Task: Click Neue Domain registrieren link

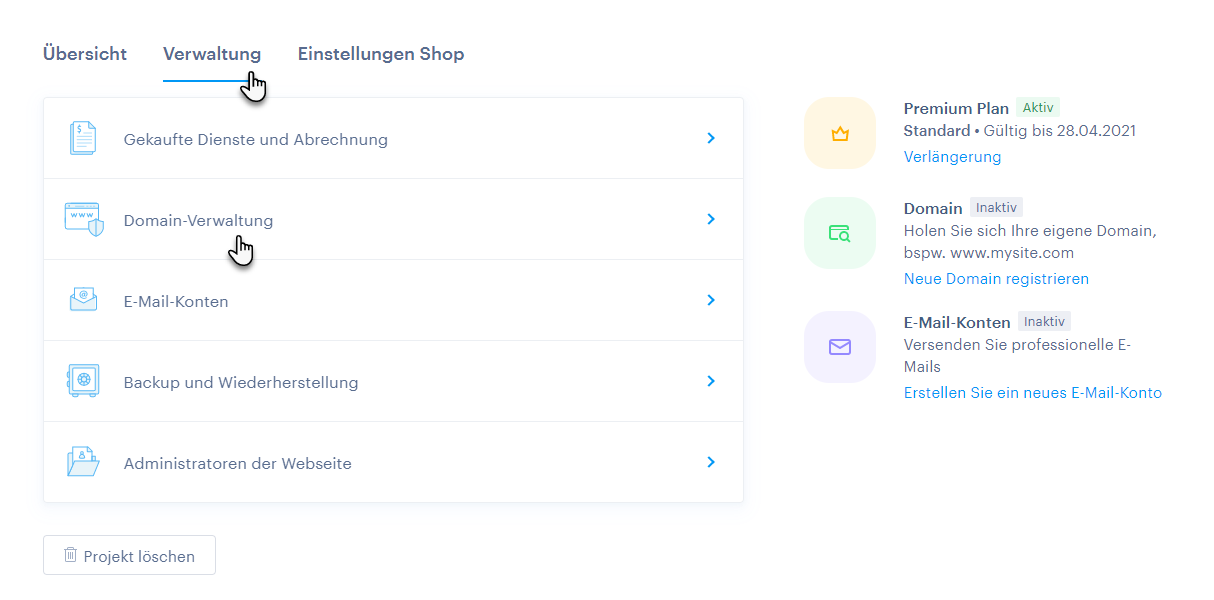Action: [x=996, y=279]
